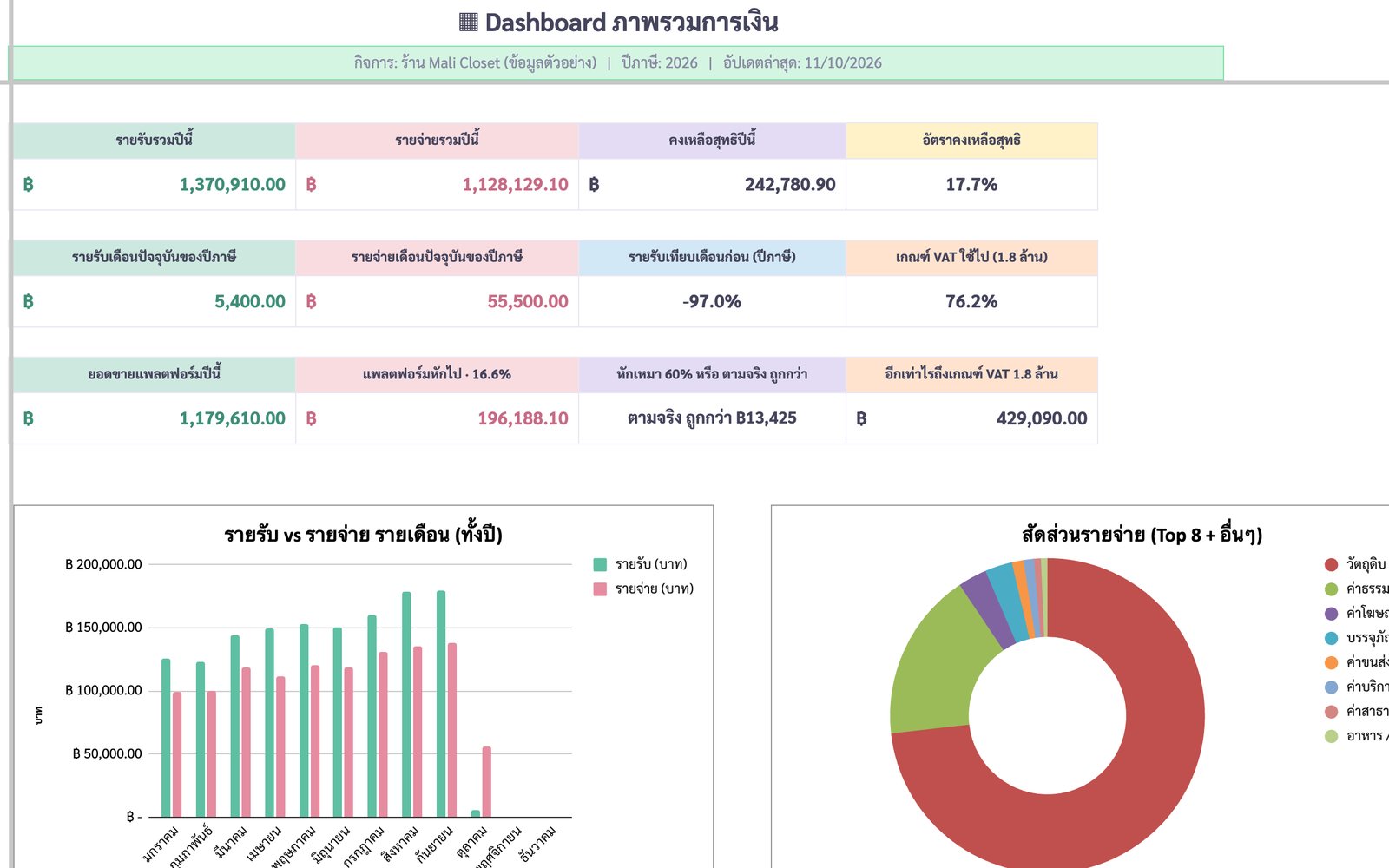Click the purple ค่าโฆษณา legend dot
The height and width of the screenshot is (868, 1389).
click(1331, 614)
